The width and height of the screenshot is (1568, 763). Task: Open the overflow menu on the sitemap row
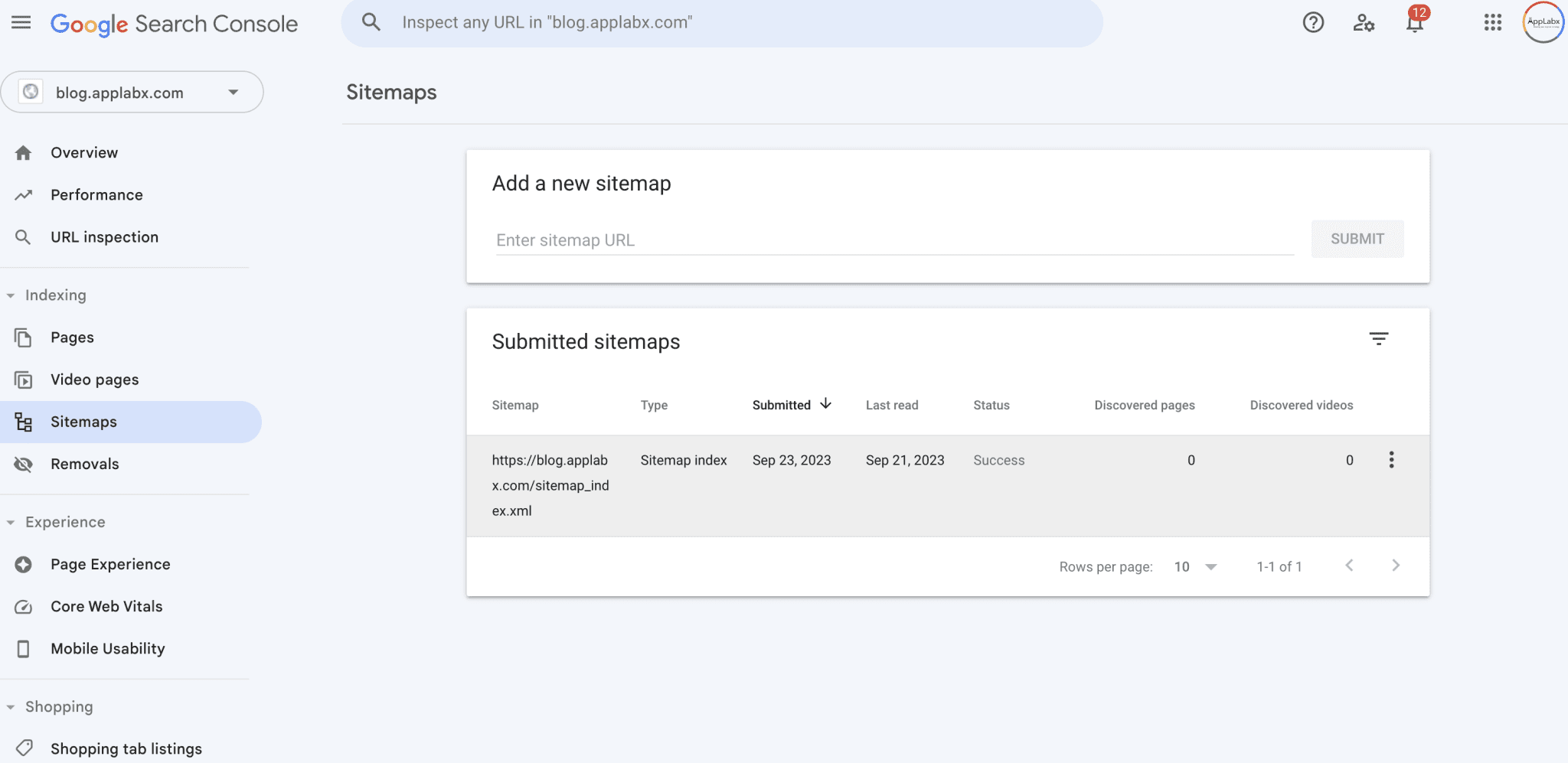pyautogui.click(x=1392, y=459)
